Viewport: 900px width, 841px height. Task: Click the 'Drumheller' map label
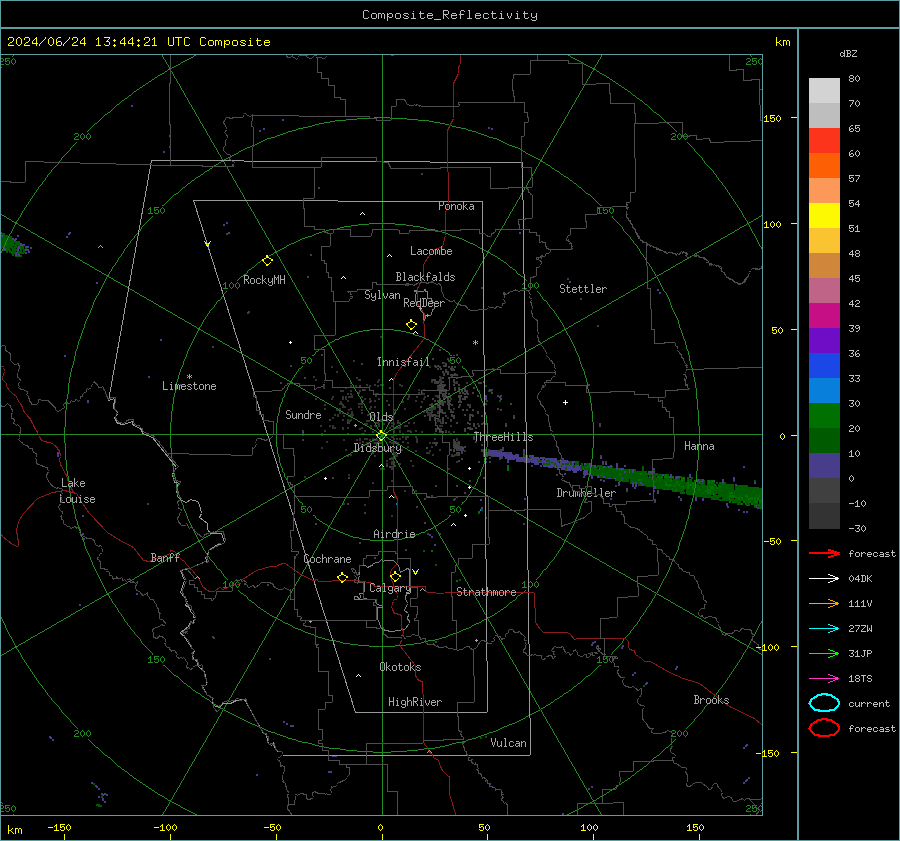coord(586,493)
